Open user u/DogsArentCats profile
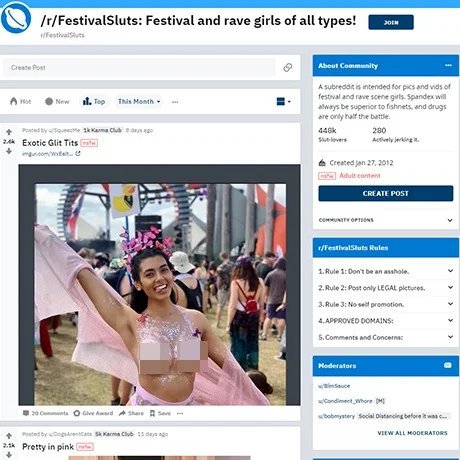 coord(70,434)
